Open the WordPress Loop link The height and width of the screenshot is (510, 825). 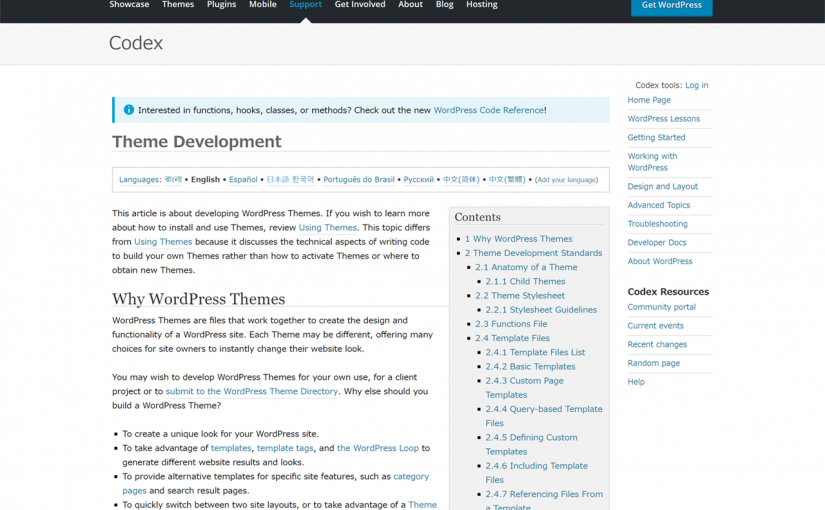point(378,448)
